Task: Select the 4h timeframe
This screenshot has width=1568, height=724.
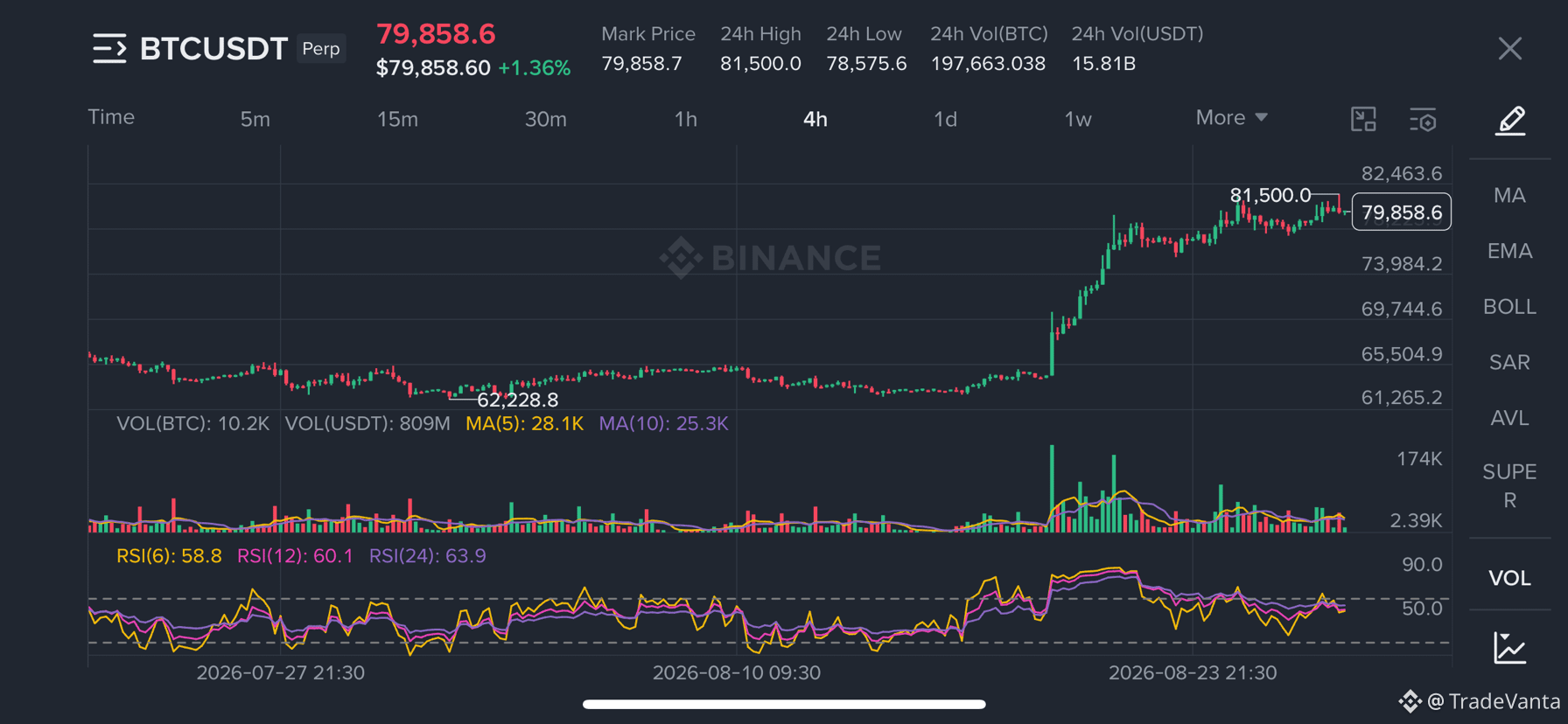Action: tap(815, 119)
